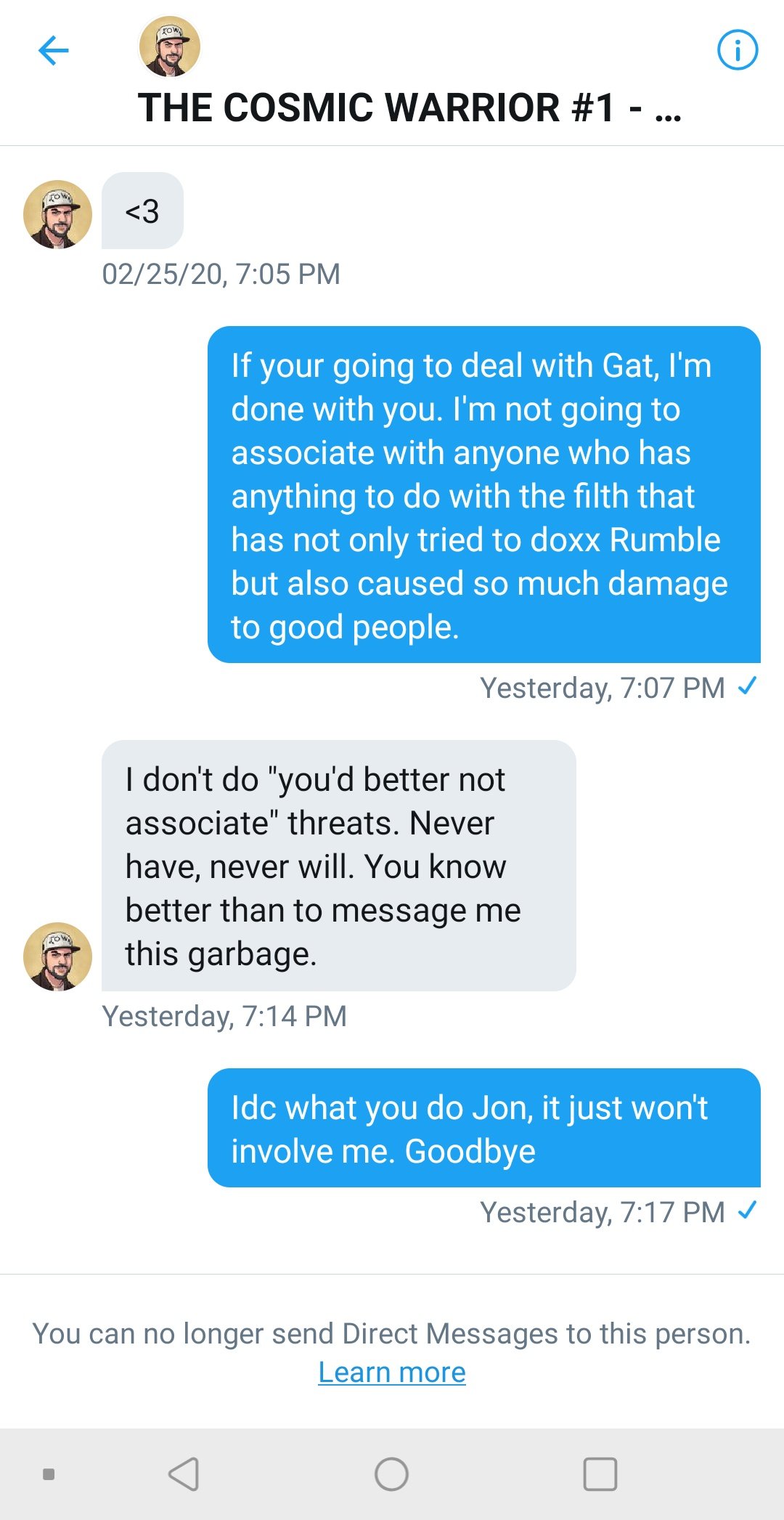This screenshot has height=1520, width=784.
Task: Select the "deal with Gat" blue message
Action: 484,495
